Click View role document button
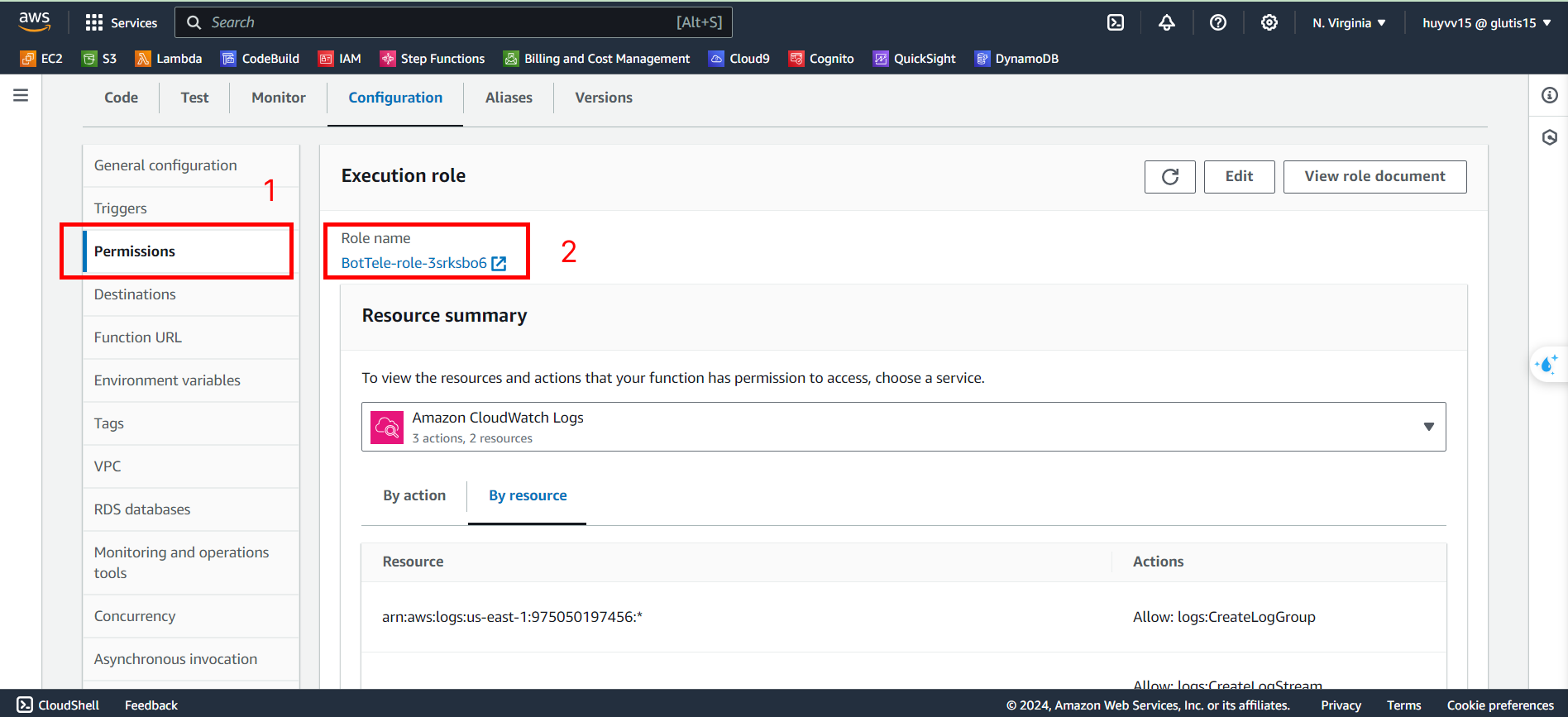The width and height of the screenshot is (1568, 717). click(x=1374, y=177)
